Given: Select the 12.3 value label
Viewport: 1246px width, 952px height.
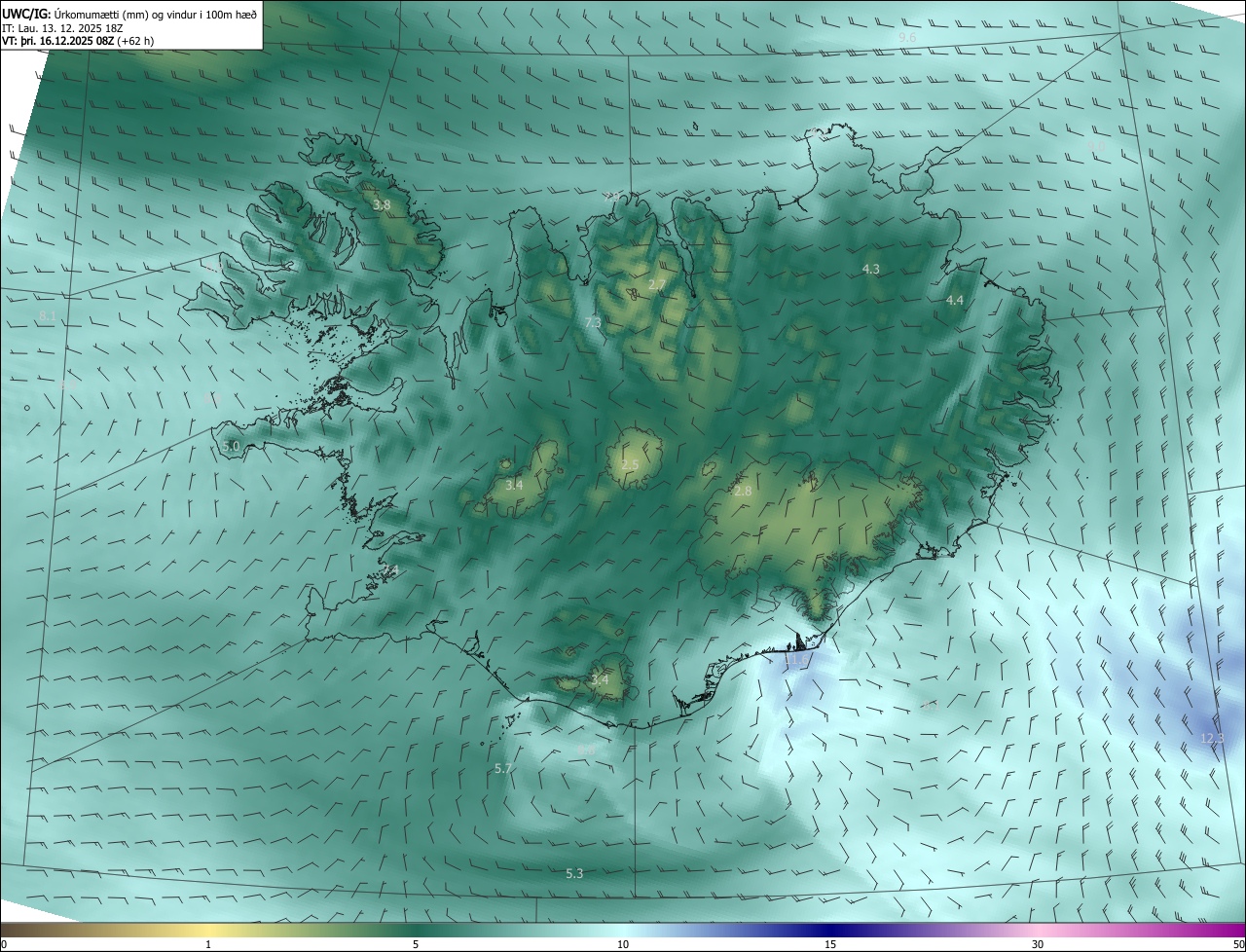Looking at the screenshot, I should click(1212, 739).
